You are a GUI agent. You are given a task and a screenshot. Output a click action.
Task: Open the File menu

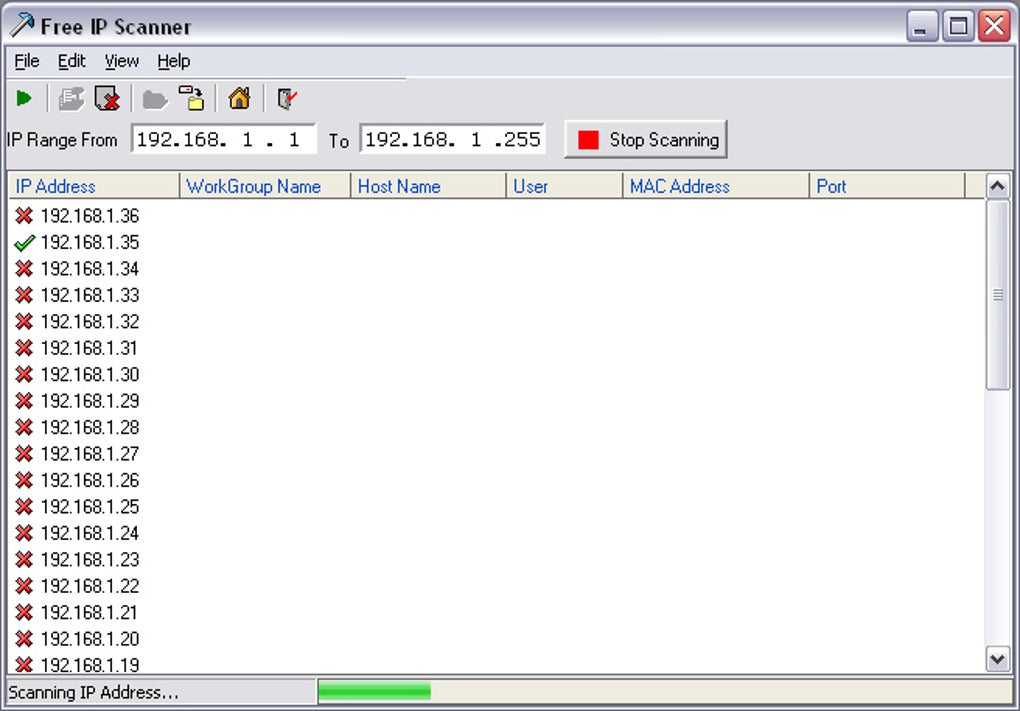click(x=27, y=61)
